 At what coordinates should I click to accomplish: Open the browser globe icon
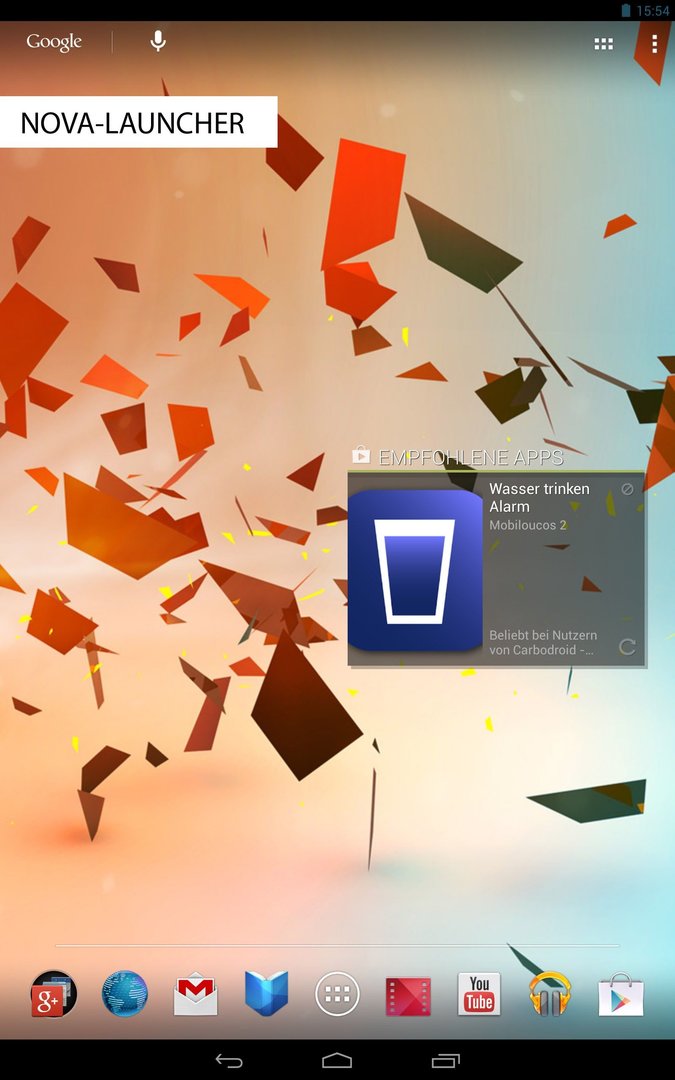tap(125, 993)
